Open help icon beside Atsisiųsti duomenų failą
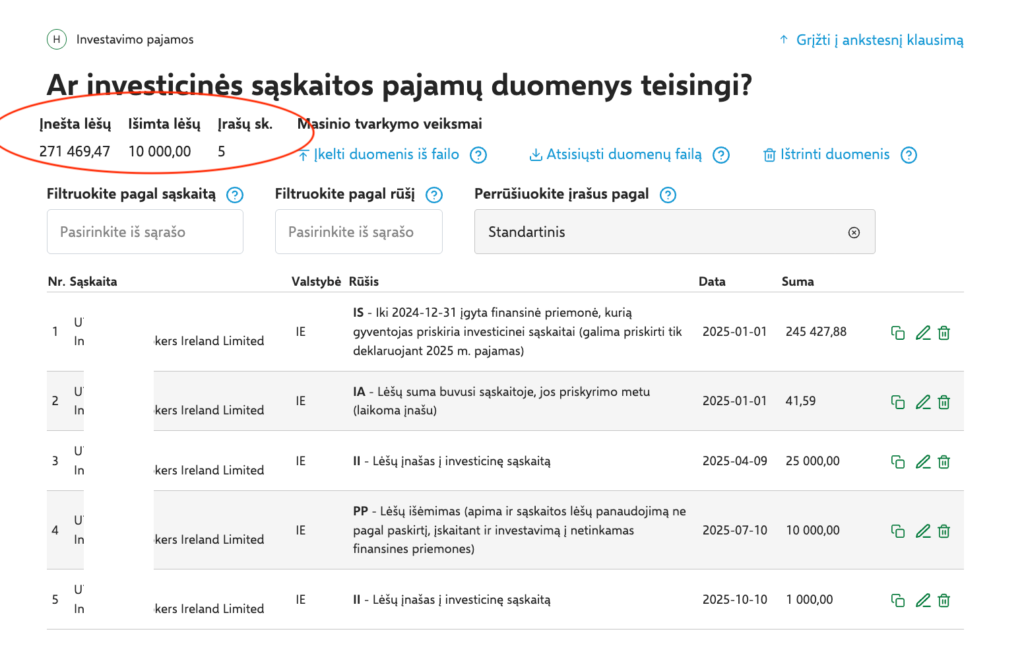This screenshot has height=648, width=1024. point(720,155)
